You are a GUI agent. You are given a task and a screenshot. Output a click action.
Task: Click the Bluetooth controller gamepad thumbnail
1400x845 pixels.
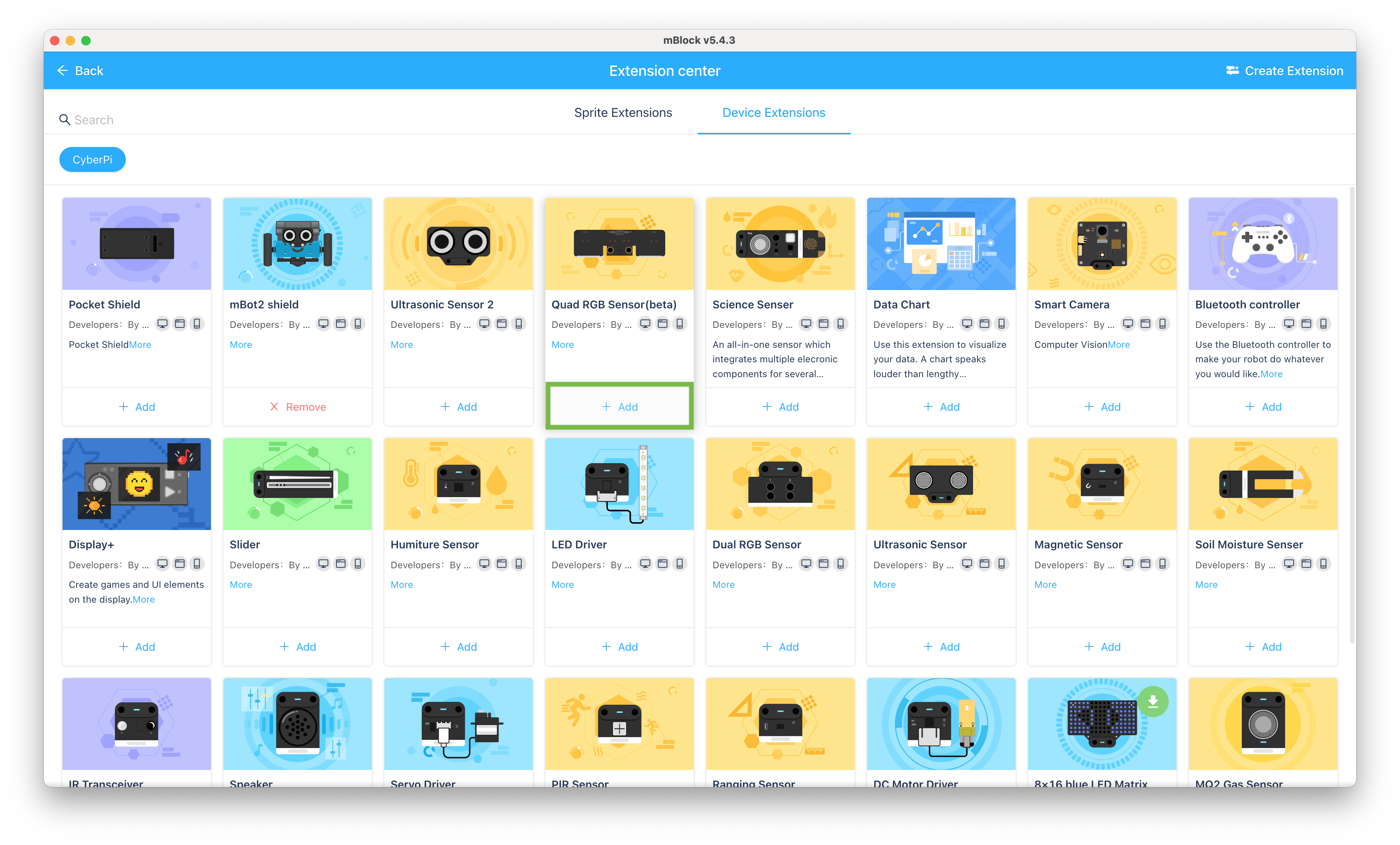point(1262,243)
